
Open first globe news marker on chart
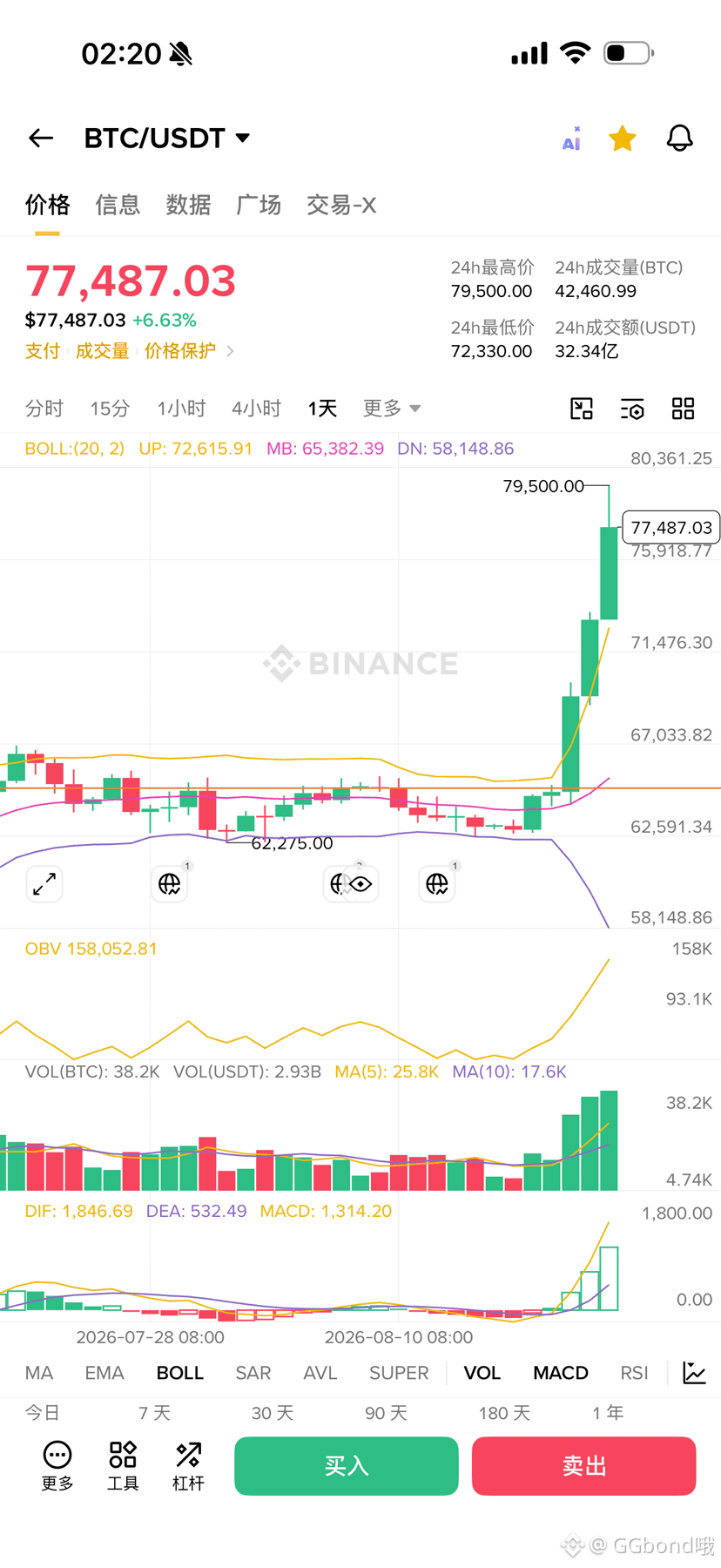coord(170,884)
